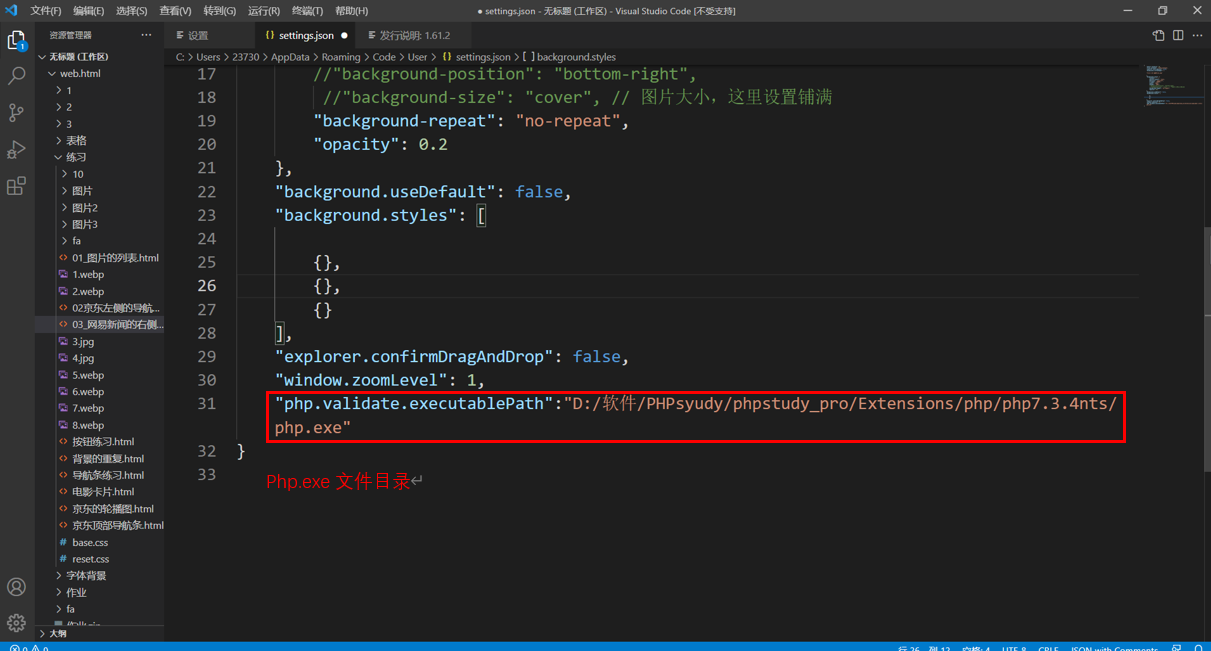Image resolution: width=1211 pixels, height=651 pixels.
Task: Open 编辑(E) menu
Action: pyautogui.click(x=88, y=11)
